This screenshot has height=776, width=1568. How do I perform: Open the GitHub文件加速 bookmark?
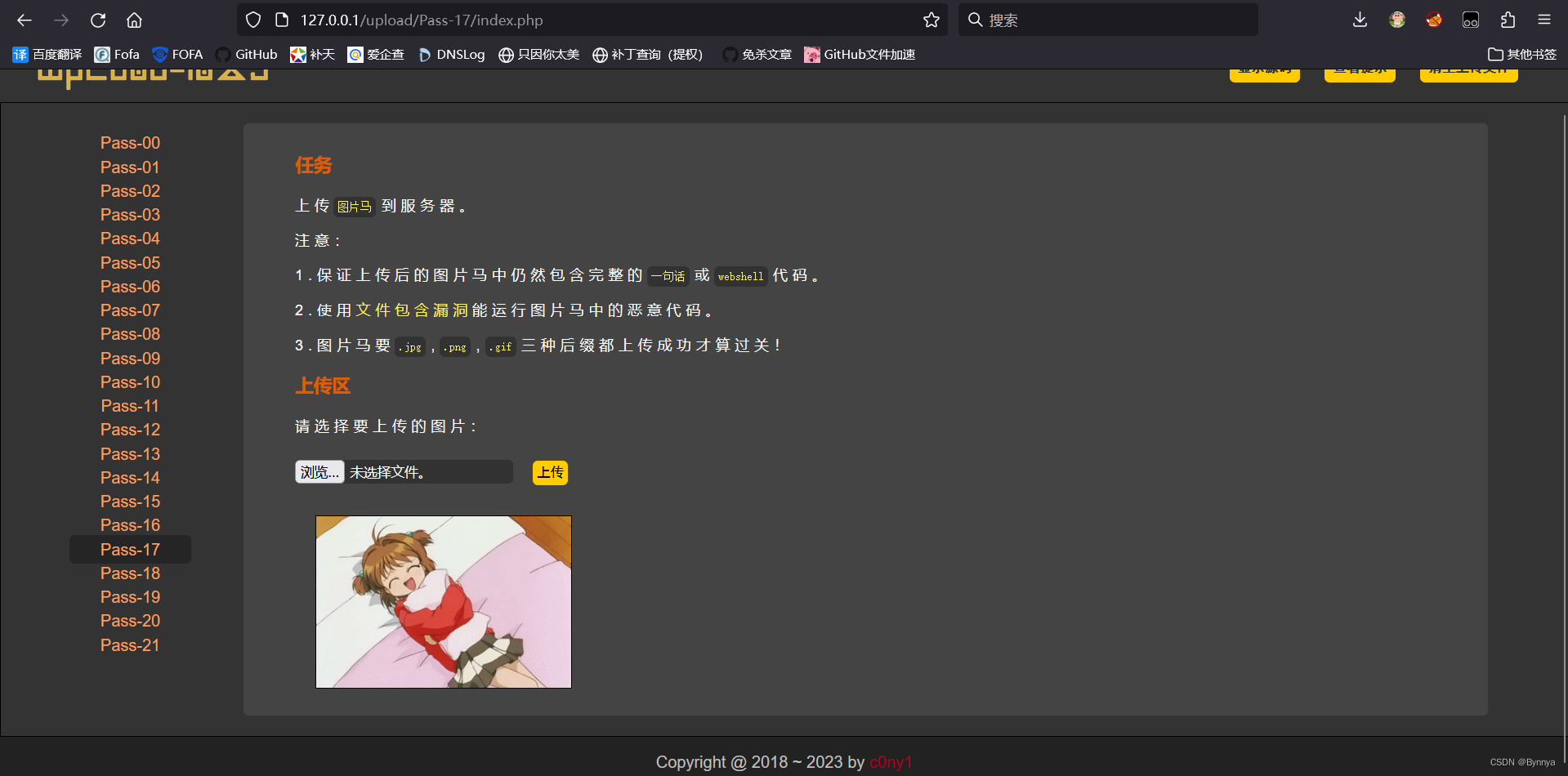pos(860,55)
